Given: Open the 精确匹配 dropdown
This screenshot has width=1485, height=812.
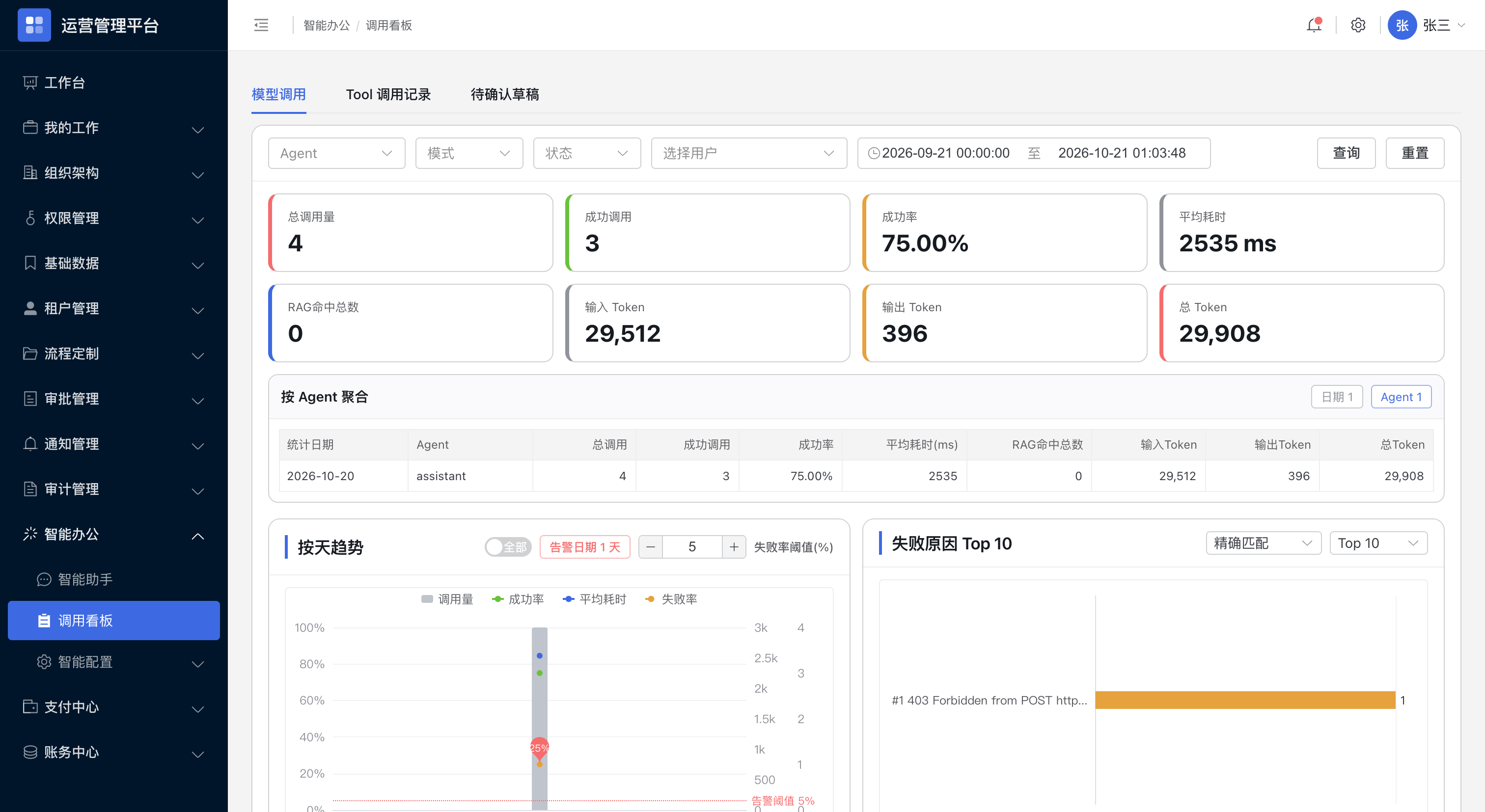Looking at the screenshot, I should pyautogui.click(x=1264, y=543).
